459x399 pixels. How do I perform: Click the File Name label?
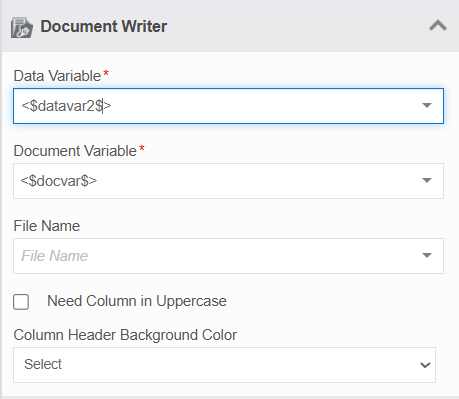pos(47,226)
